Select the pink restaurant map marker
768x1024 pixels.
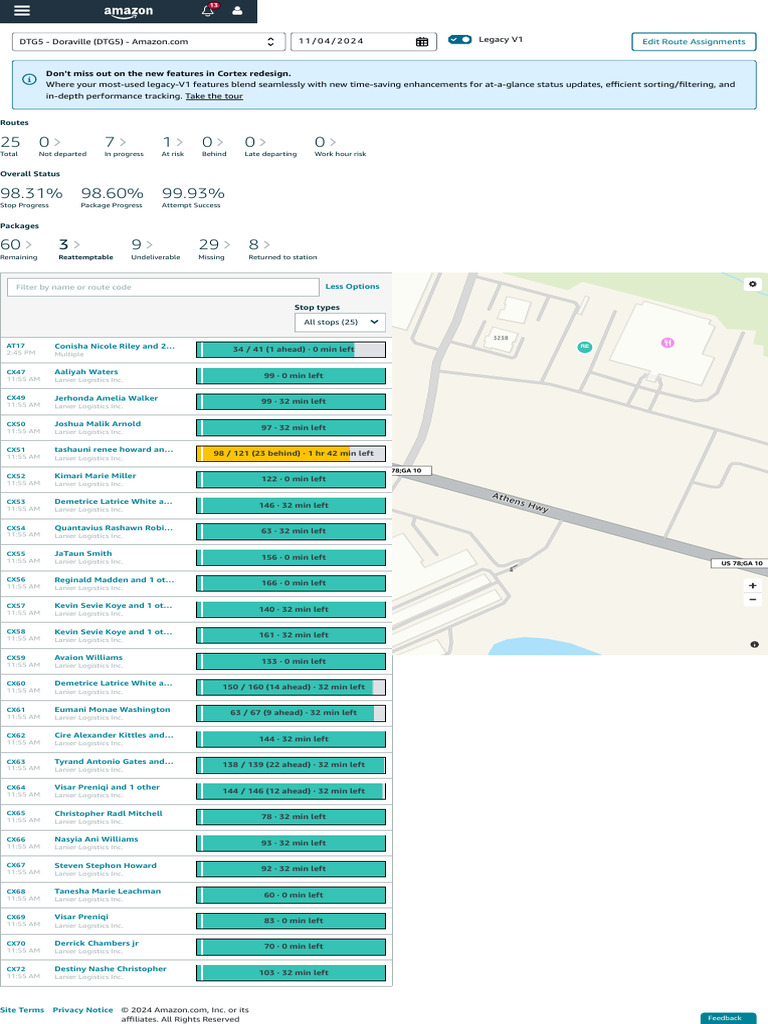[x=667, y=342]
